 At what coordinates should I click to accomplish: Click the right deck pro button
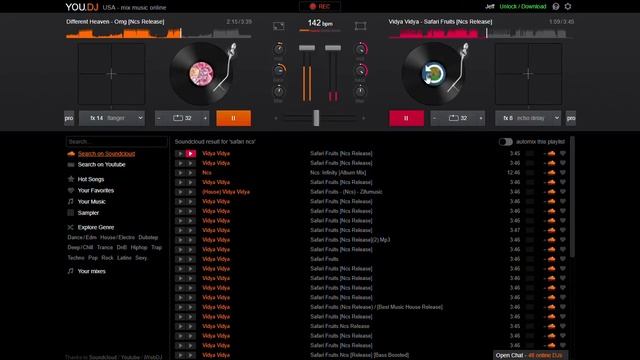[x=571, y=118]
